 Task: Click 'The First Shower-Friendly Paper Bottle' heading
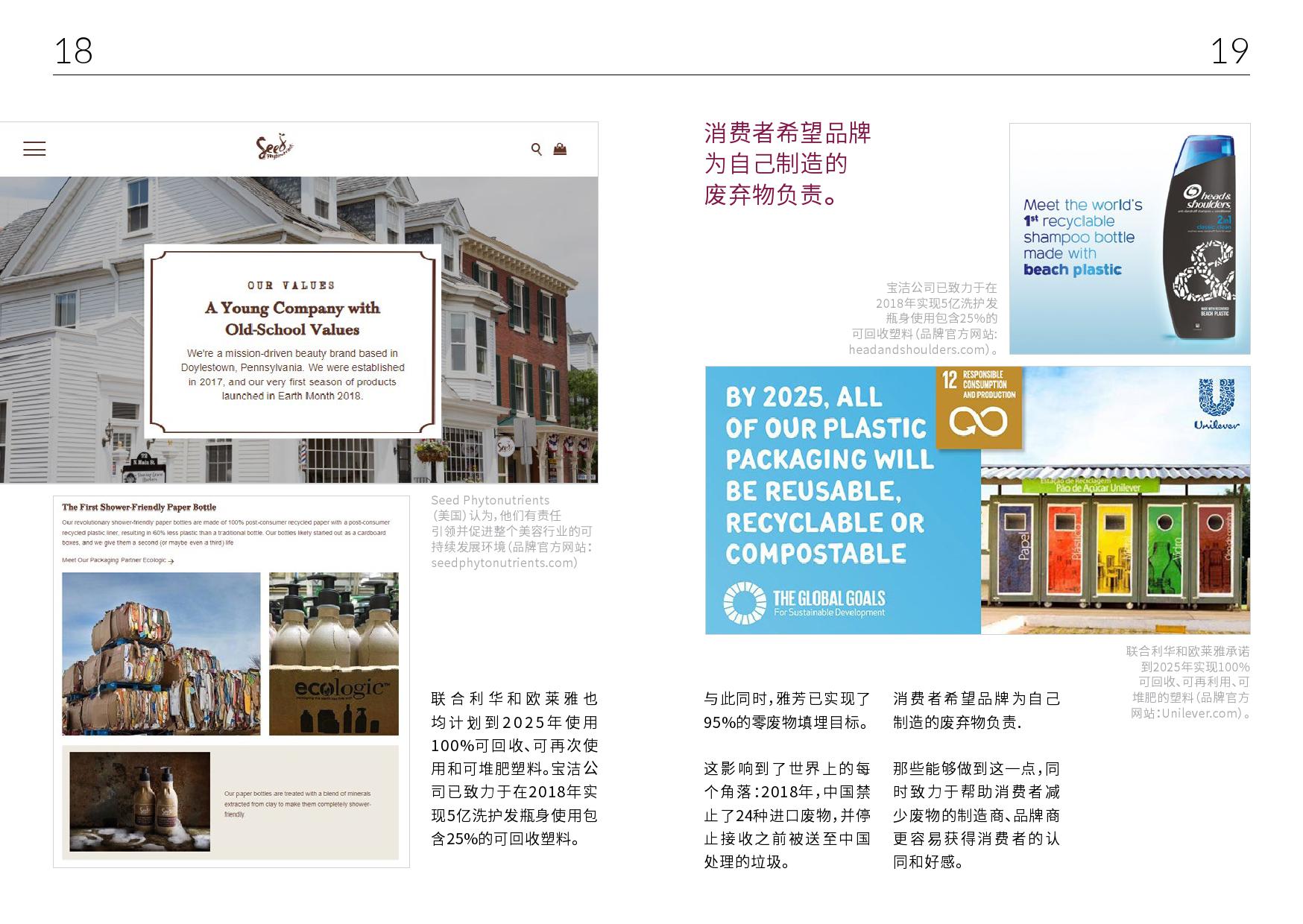click(139, 507)
